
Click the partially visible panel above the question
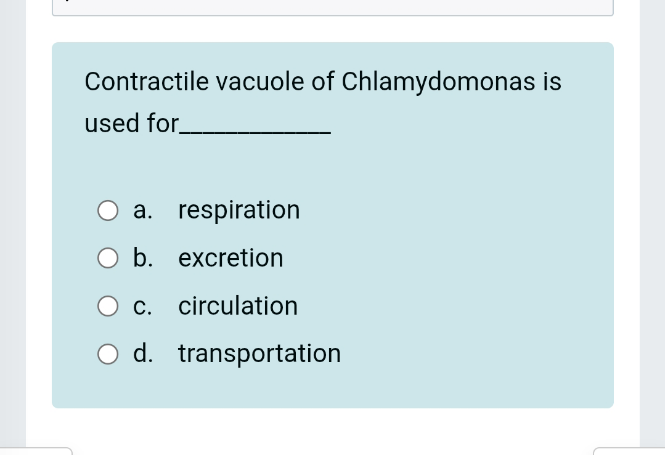tap(332, 7)
